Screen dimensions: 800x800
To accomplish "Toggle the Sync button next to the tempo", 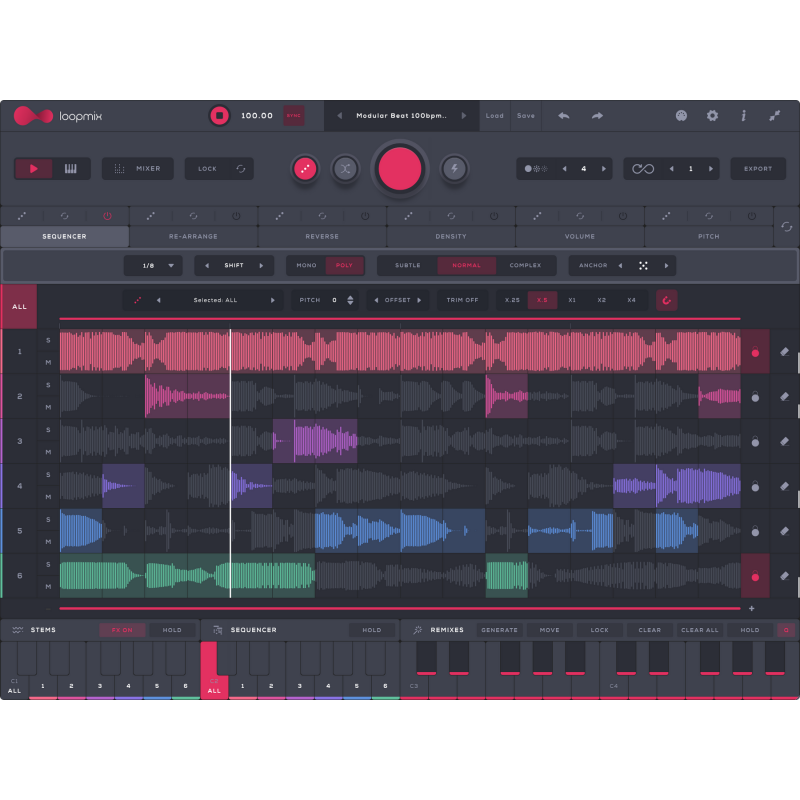I will 293,116.
